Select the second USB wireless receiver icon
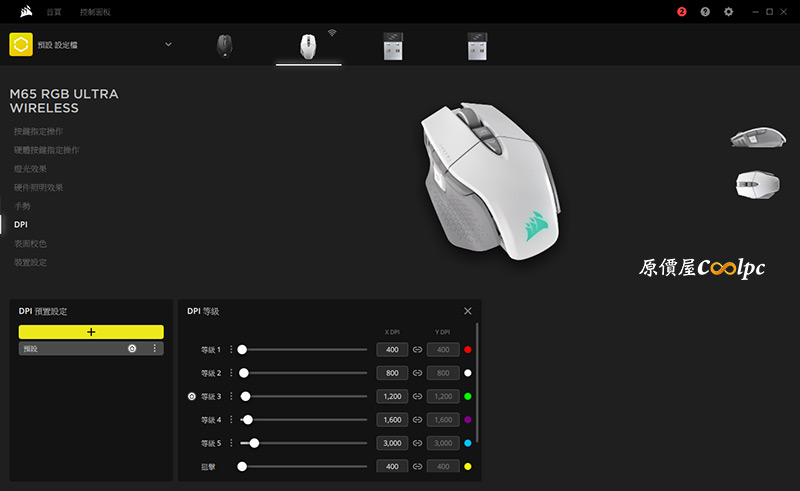Viewport: 800px width, 491px height. [477, 46]
